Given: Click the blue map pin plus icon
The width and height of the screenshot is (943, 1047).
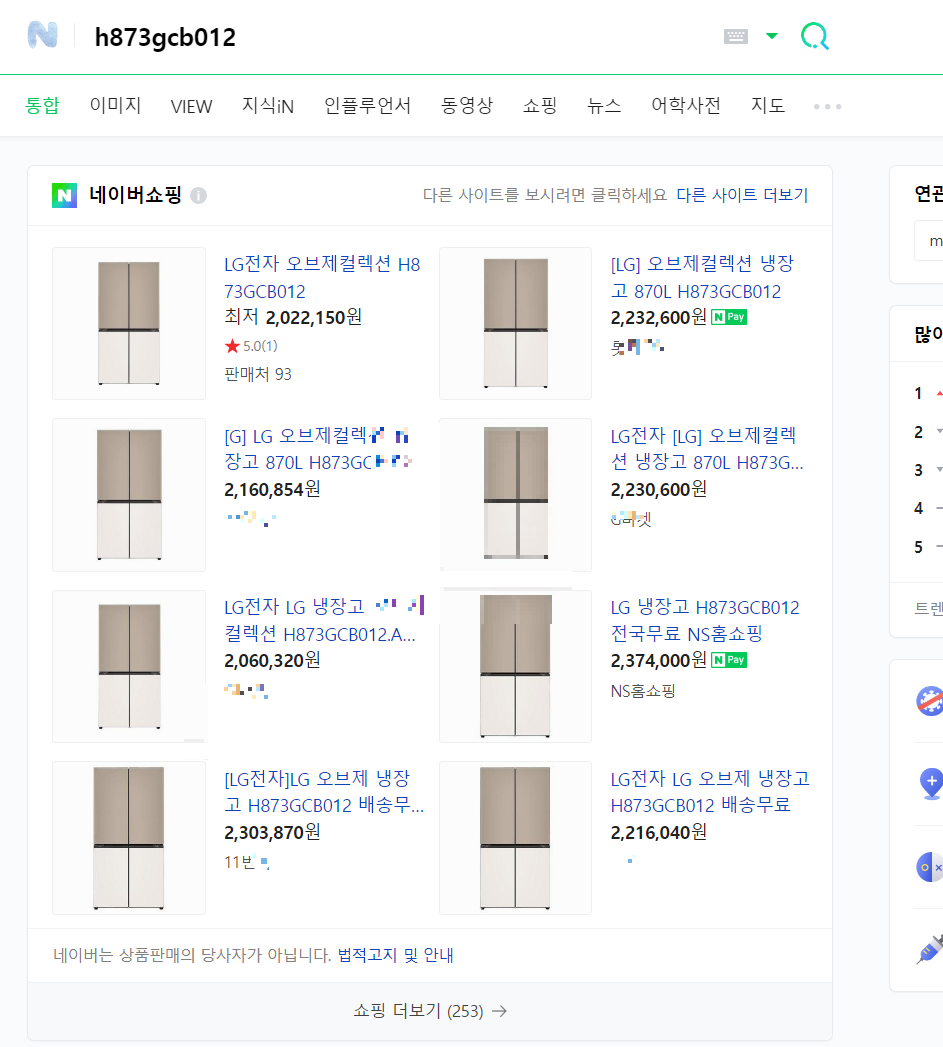Looking at the screenshot, I should (930, 783).
